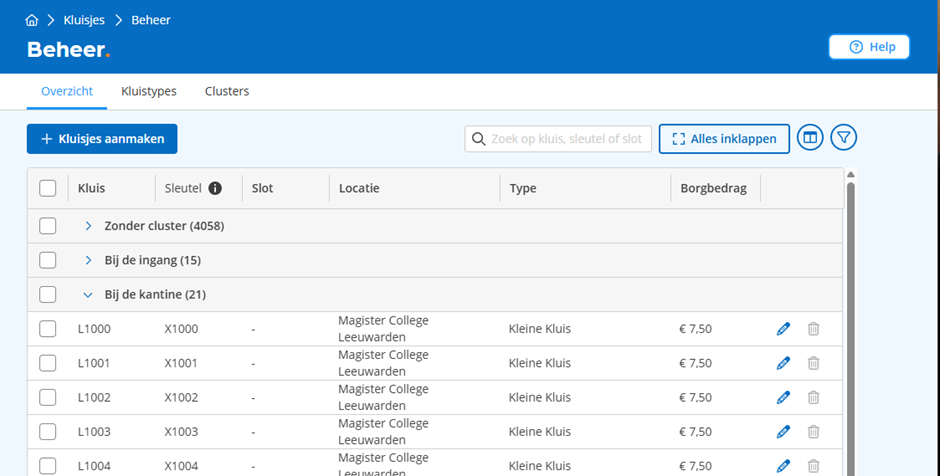Open the filter funnel icon
The image size is (940, 476).
point(845,139)
